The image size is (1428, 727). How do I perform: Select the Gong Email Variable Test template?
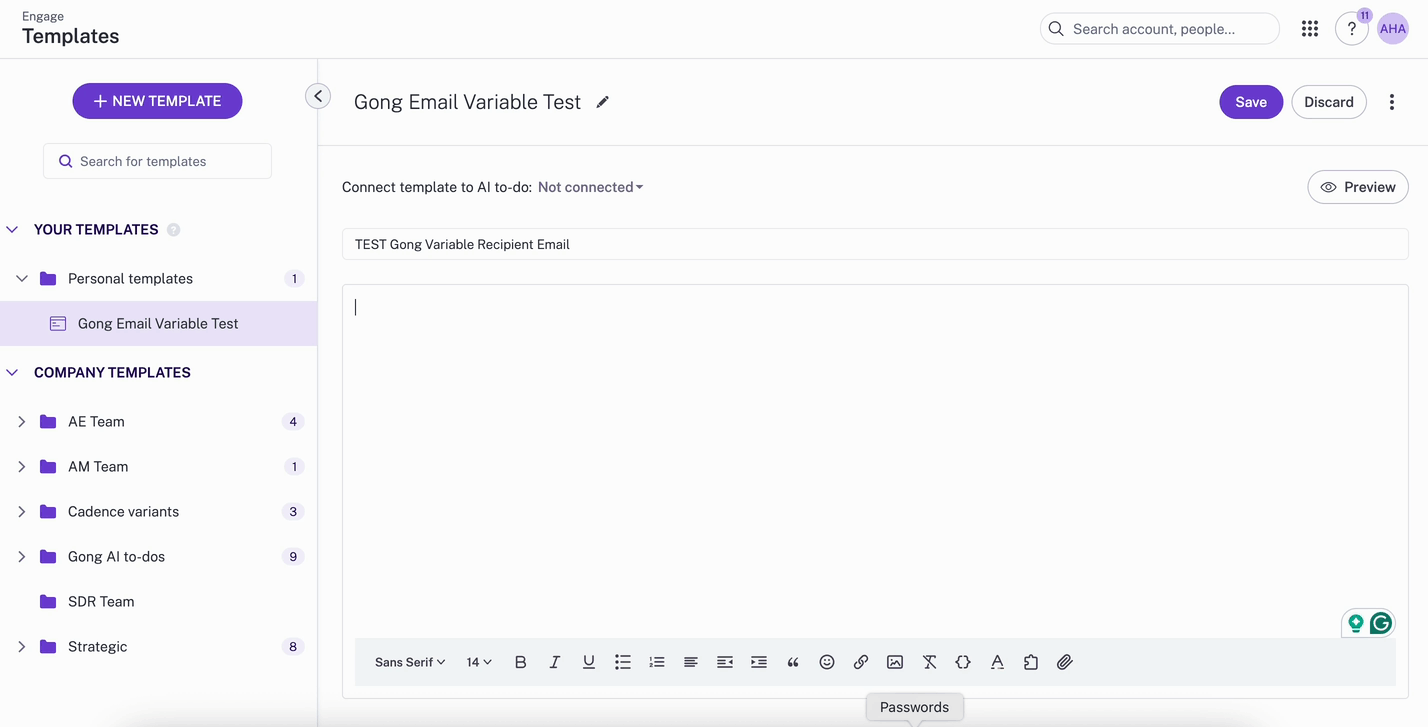click(158, 324)
